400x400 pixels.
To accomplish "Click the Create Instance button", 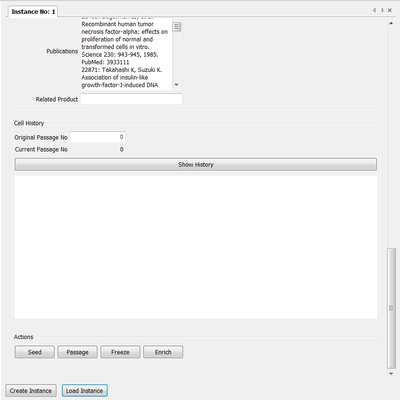I will click(31, 391).
